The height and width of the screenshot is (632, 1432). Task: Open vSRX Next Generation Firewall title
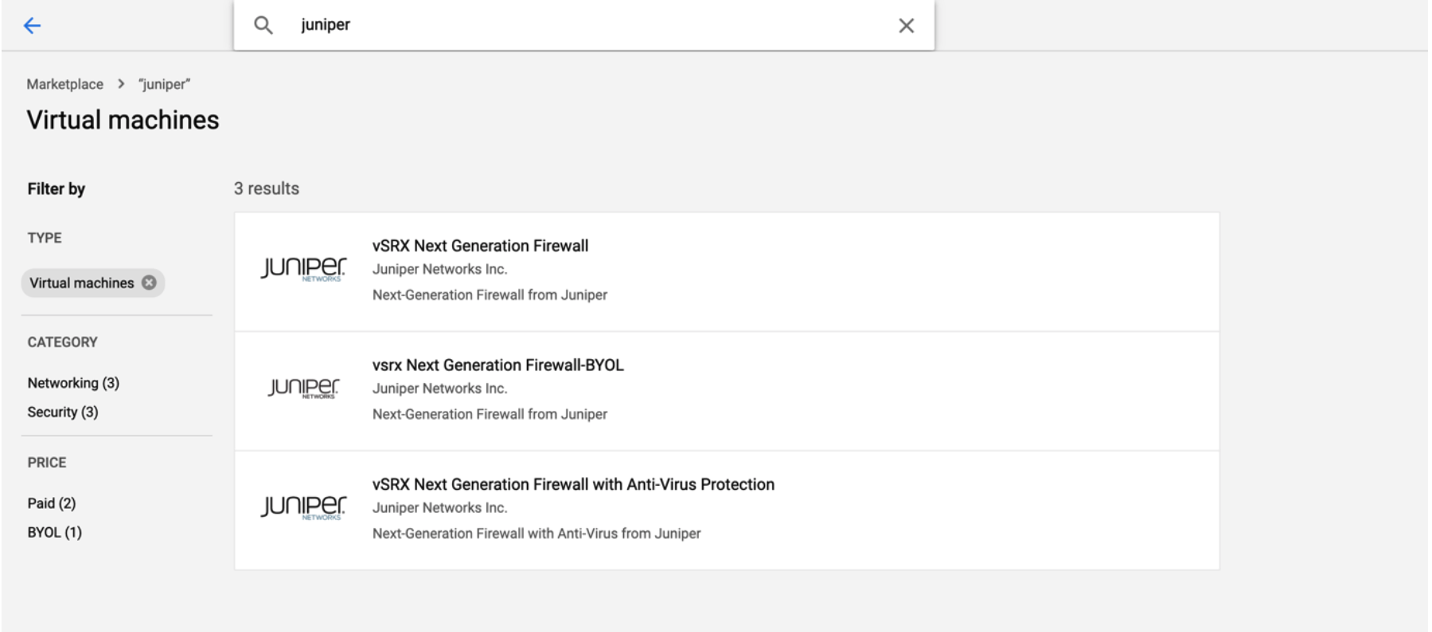coord(480,246)
